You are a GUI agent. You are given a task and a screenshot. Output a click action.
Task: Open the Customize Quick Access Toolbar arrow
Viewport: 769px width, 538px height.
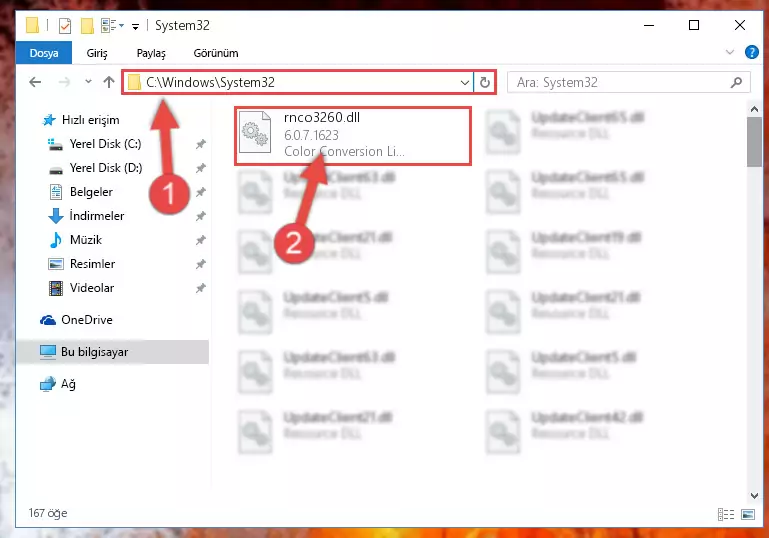pyautogui.click(x=135, y=26)
